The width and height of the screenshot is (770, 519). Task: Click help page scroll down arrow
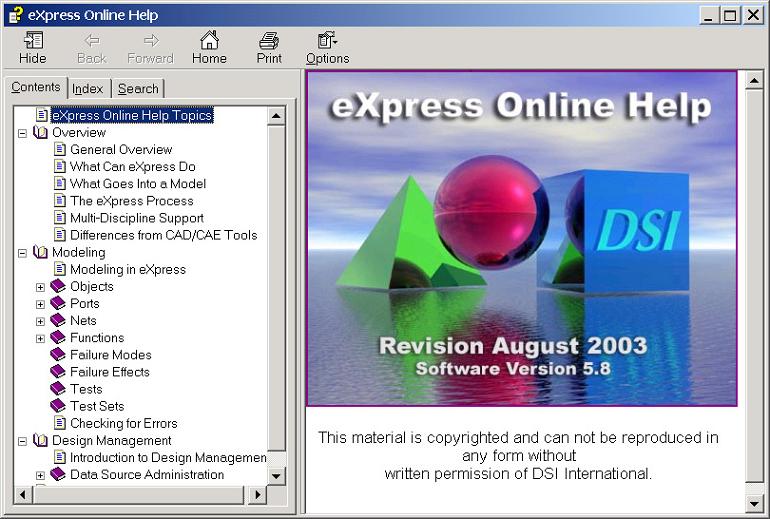point(754,502)
